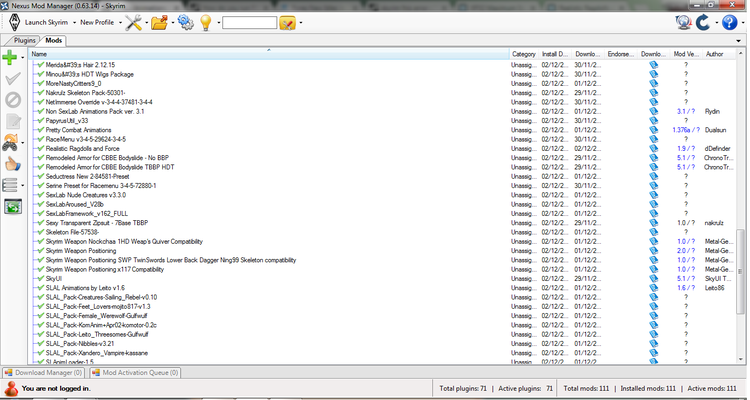Click download icon in SLAL_Pack-Nibbles-v3.21 row
750x400 pixels.
[653, 344]
